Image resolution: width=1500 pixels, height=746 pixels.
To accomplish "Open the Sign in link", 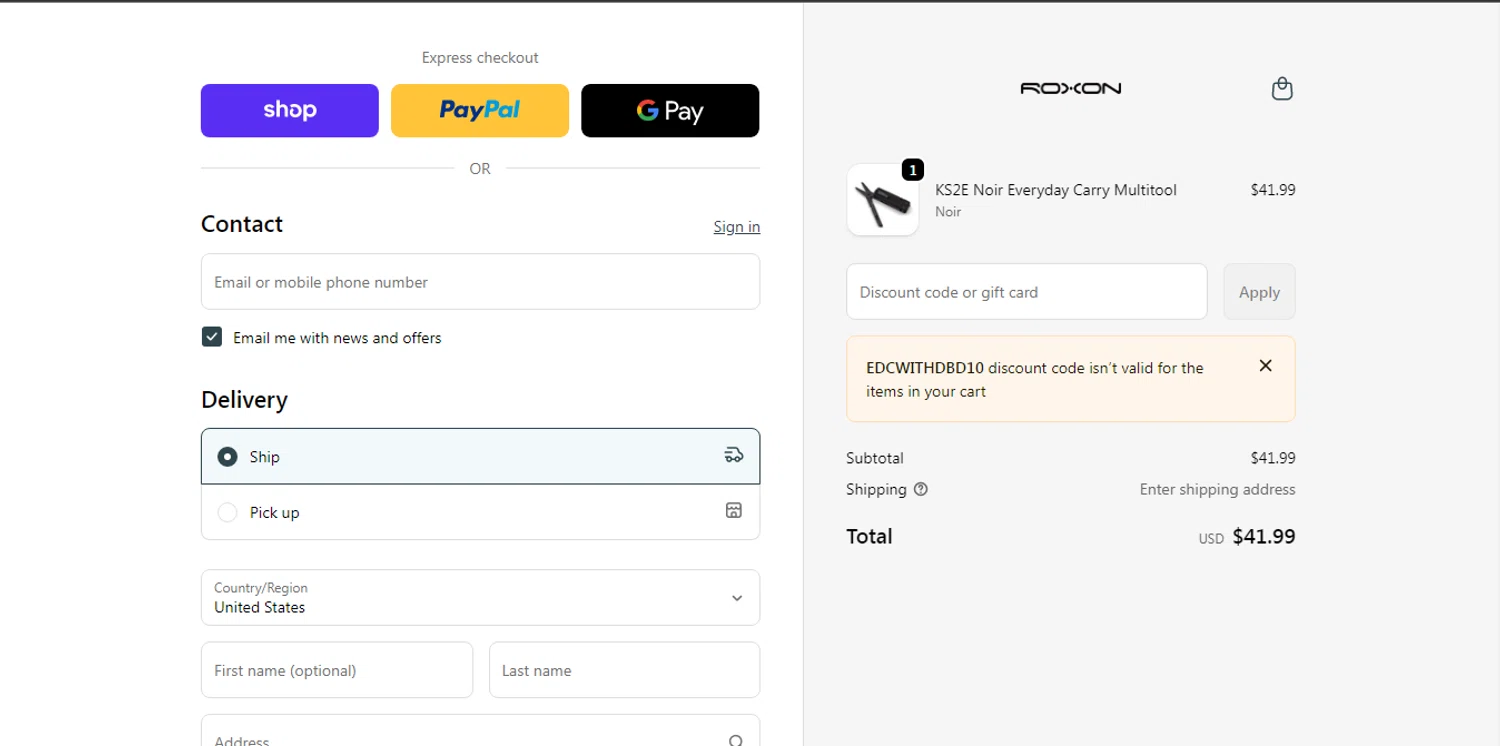I will pos(737,227).
